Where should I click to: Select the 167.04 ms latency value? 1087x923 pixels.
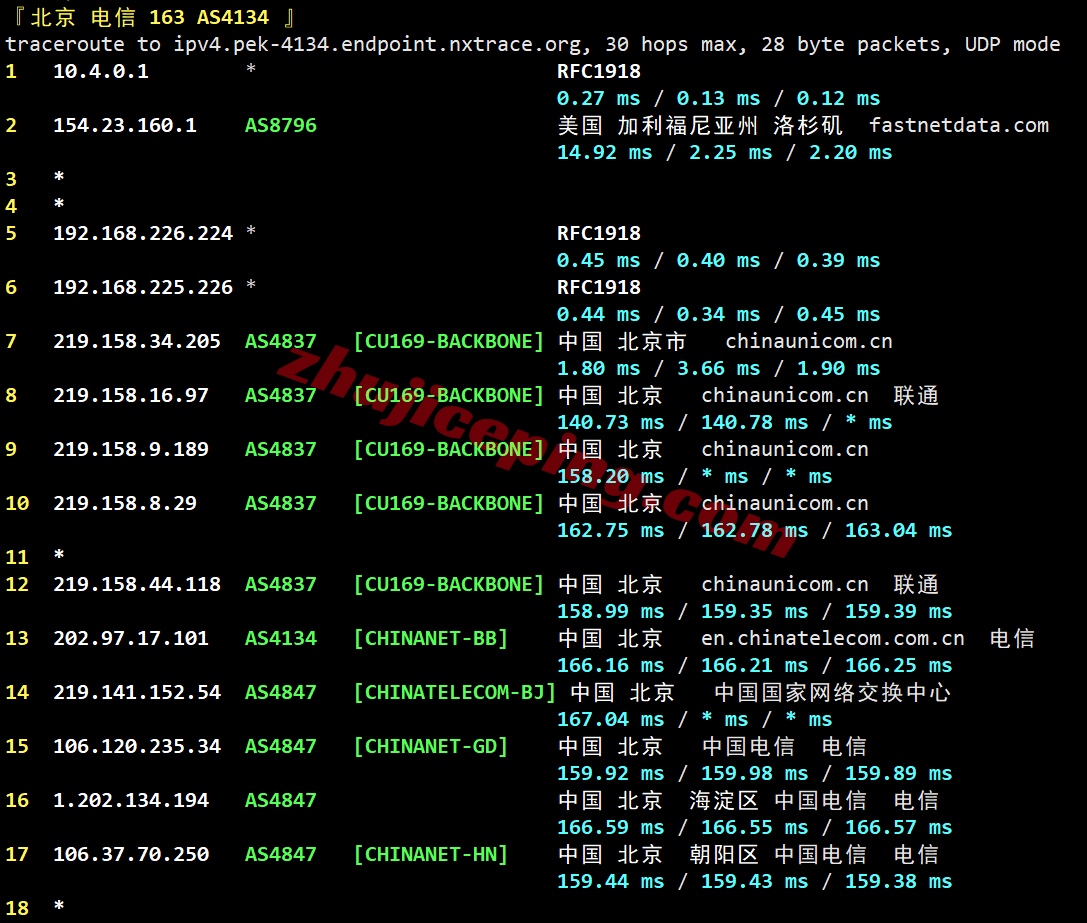(x=611, y=721)
